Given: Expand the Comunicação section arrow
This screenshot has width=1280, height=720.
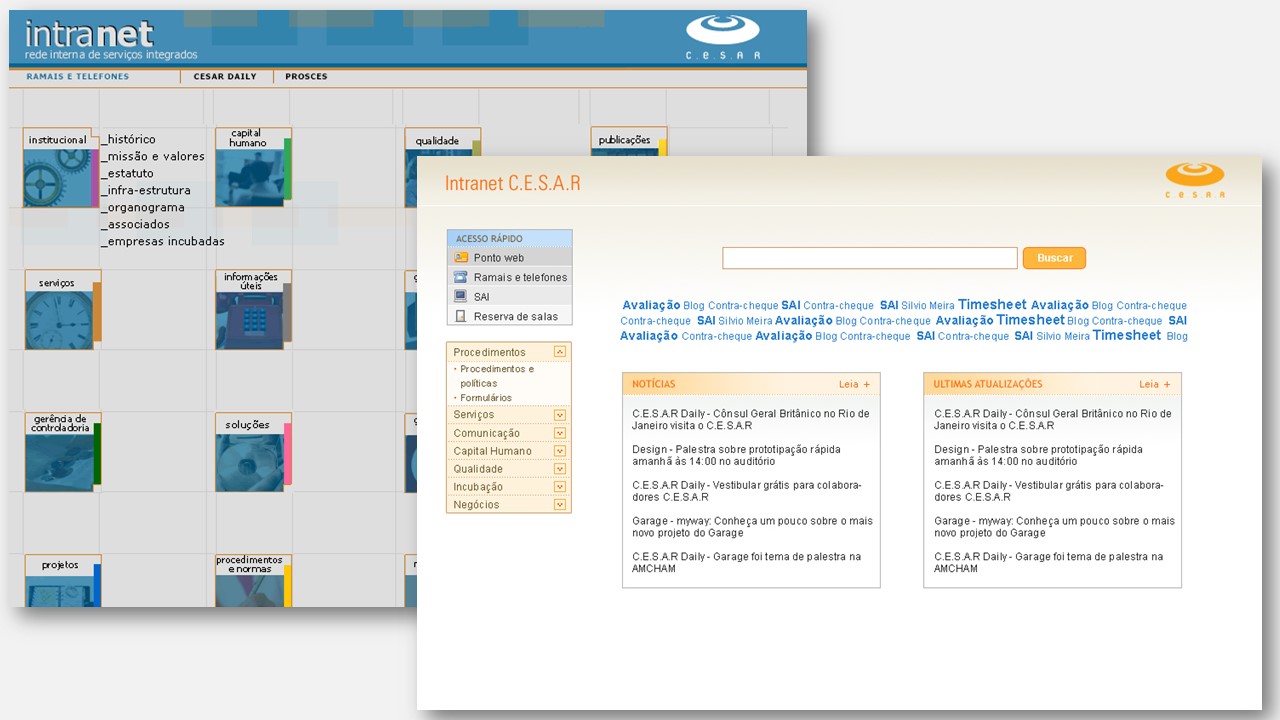Looking at the screenshot, I should pos(560,433).
